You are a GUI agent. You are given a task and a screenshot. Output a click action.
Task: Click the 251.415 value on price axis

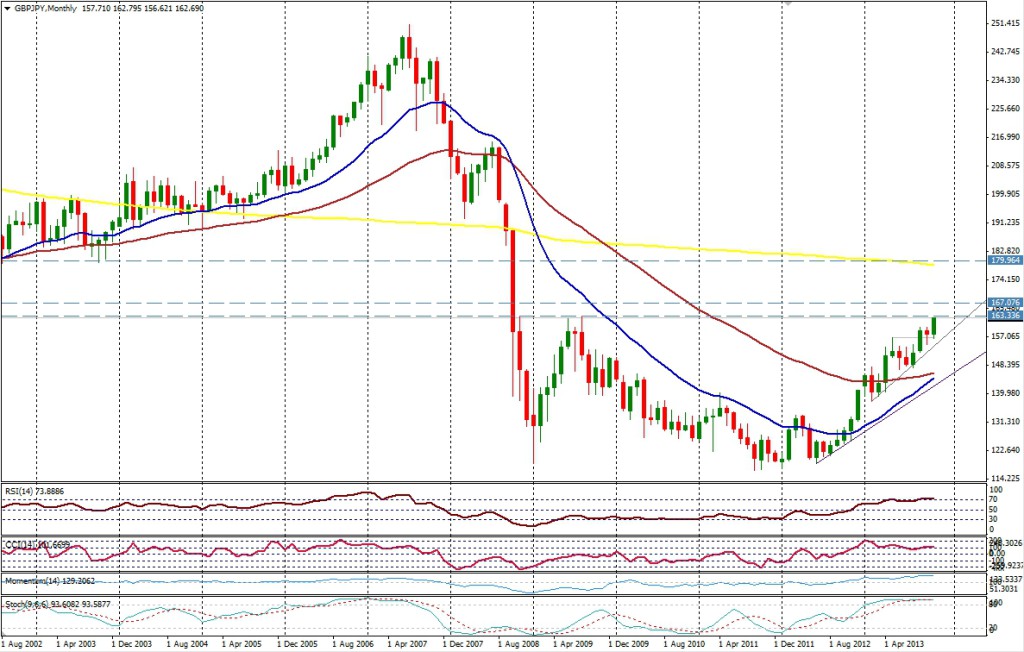click(x=1003, y=23)
